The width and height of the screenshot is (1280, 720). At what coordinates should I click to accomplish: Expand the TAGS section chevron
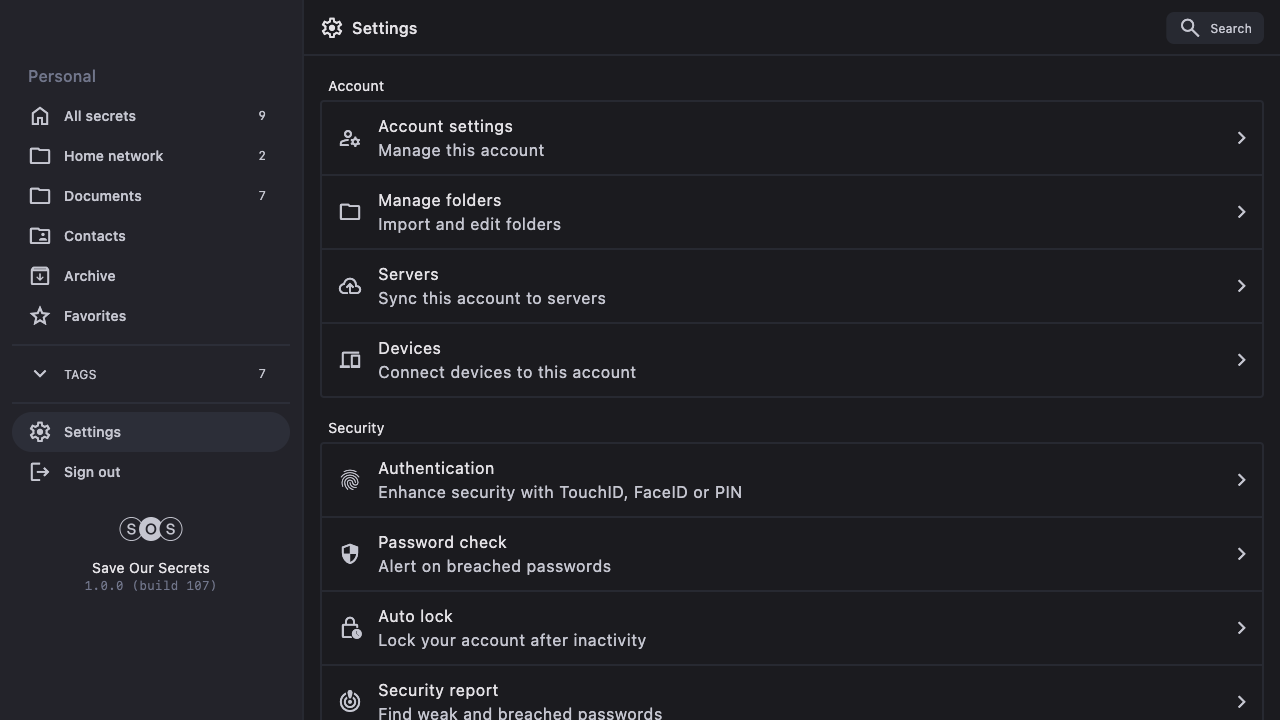coord(40,374)
